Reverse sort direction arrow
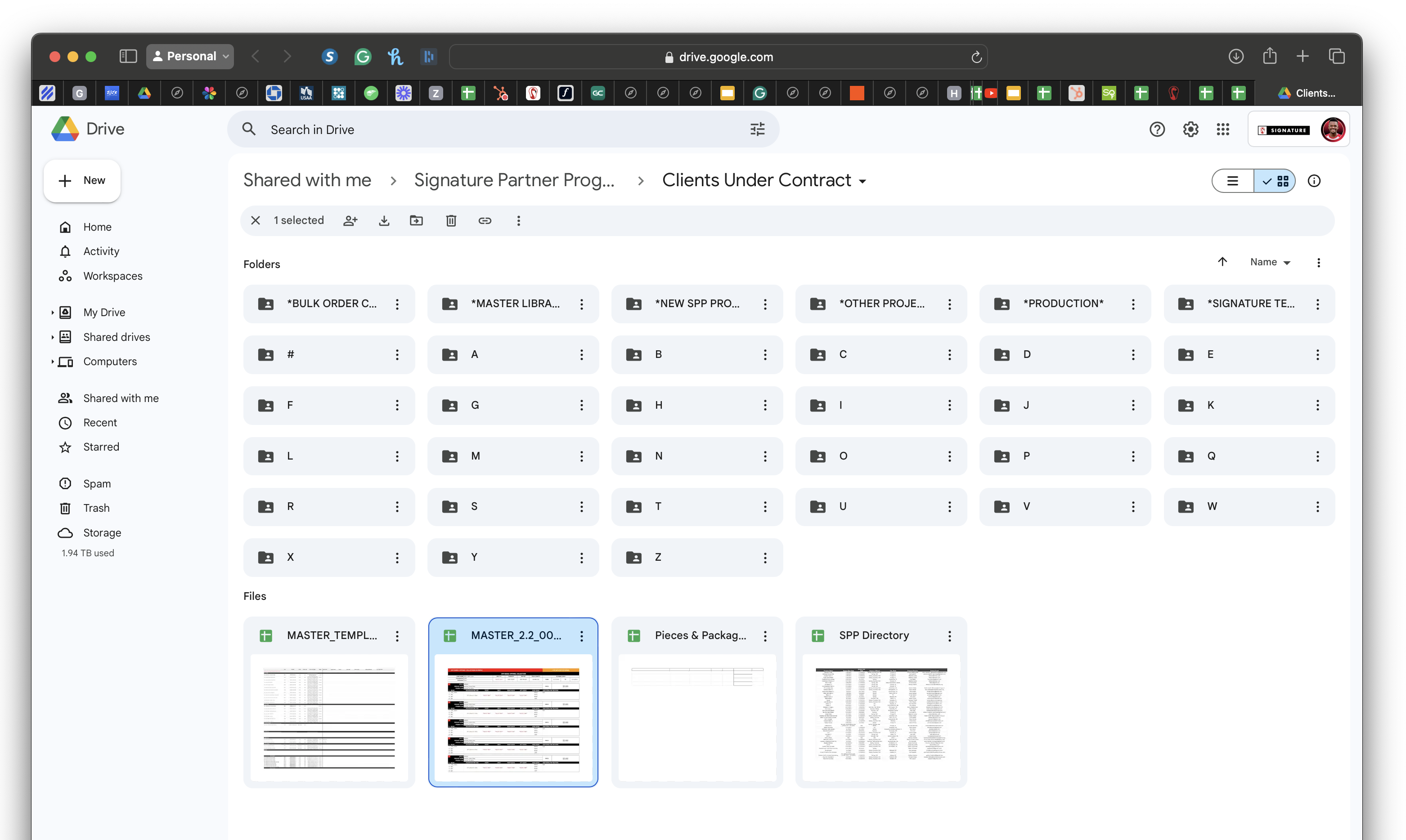This screenshot has height=840, width=1406. point(1222,262)
